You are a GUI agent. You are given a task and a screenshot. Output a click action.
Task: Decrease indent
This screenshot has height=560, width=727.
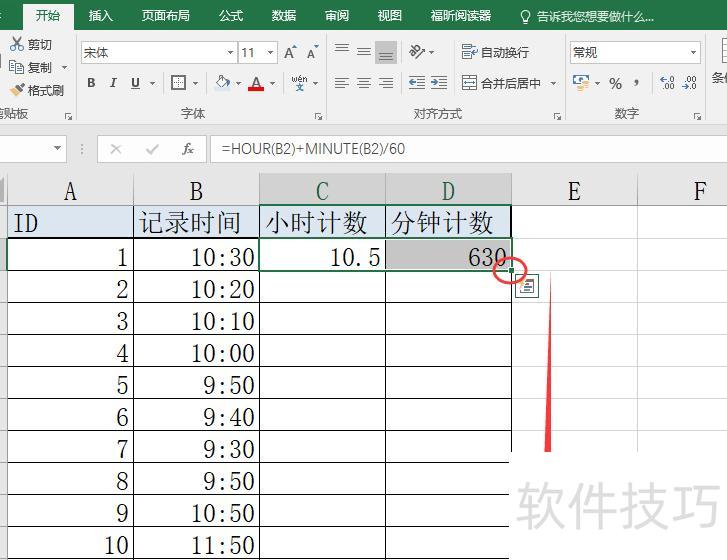tap(417, 83)
